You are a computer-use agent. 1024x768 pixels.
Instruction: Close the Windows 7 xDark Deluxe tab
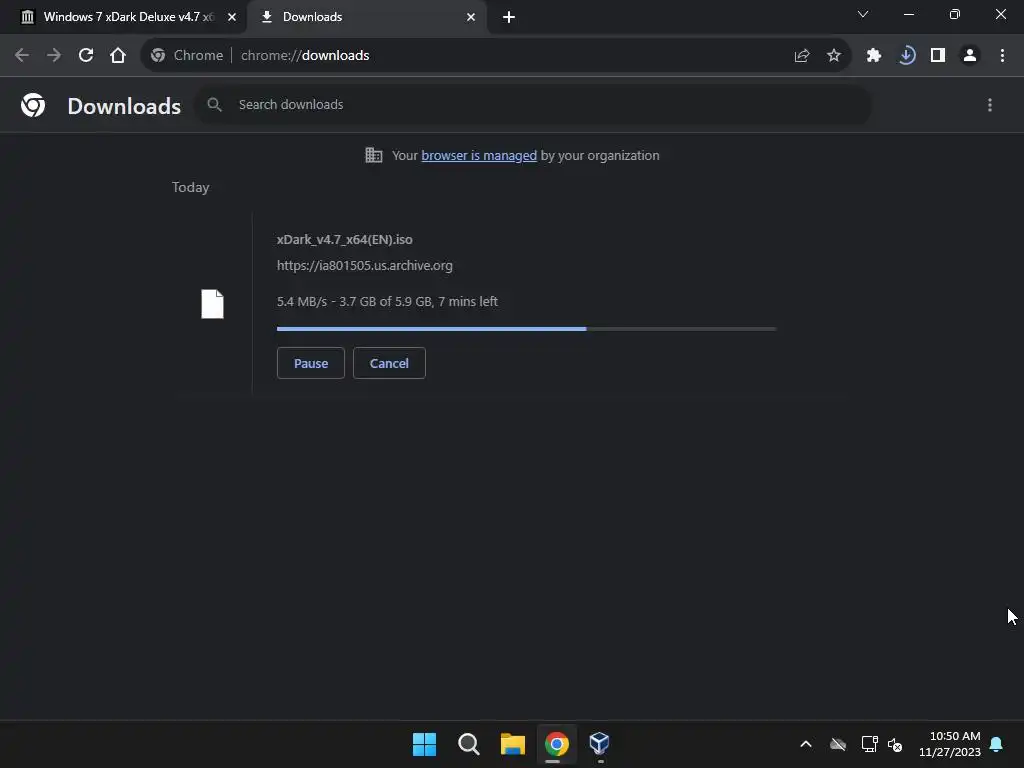pyautogui.click(x=232, y=17)
